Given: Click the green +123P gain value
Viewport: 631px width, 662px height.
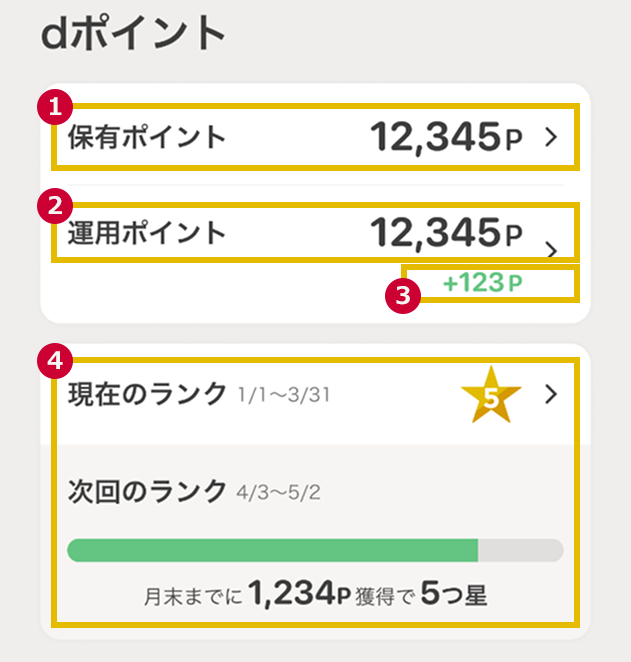Looking at the screenshot, I should click(483, 284).
